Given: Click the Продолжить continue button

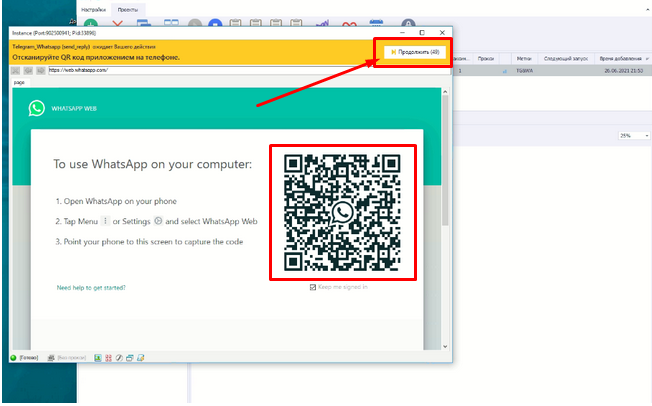Looking at the screenshot, I should (x=415, y=52).
